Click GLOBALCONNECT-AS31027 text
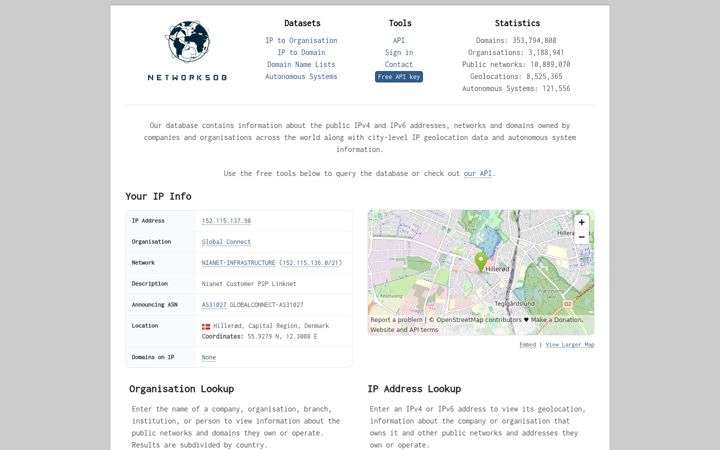The height and width of the screenshot is (450, 720). (266, 305)
